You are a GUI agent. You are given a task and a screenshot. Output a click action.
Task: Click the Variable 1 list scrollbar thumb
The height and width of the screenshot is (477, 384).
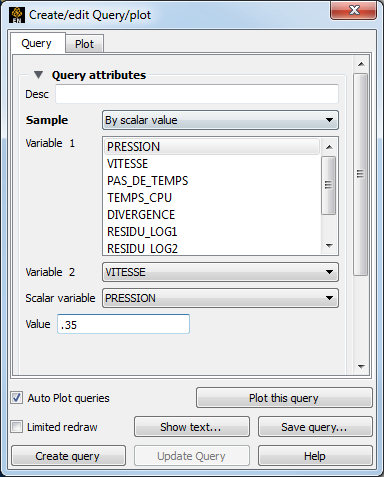(x=328, y=185)
